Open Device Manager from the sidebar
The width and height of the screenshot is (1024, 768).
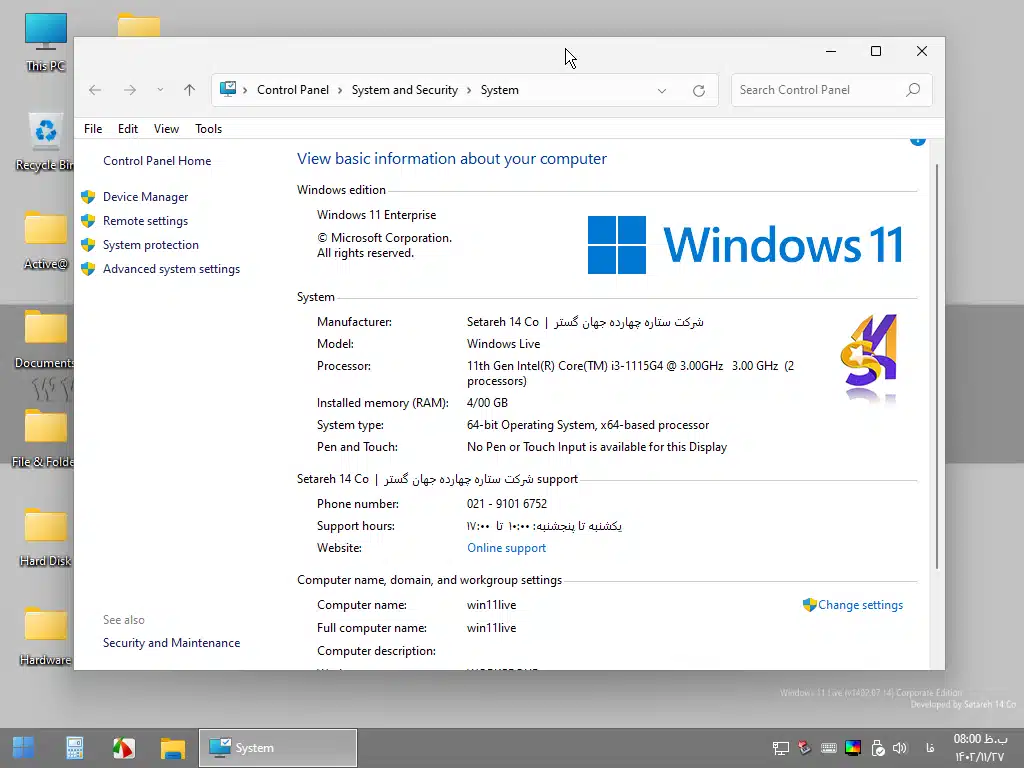pos(145,197)
